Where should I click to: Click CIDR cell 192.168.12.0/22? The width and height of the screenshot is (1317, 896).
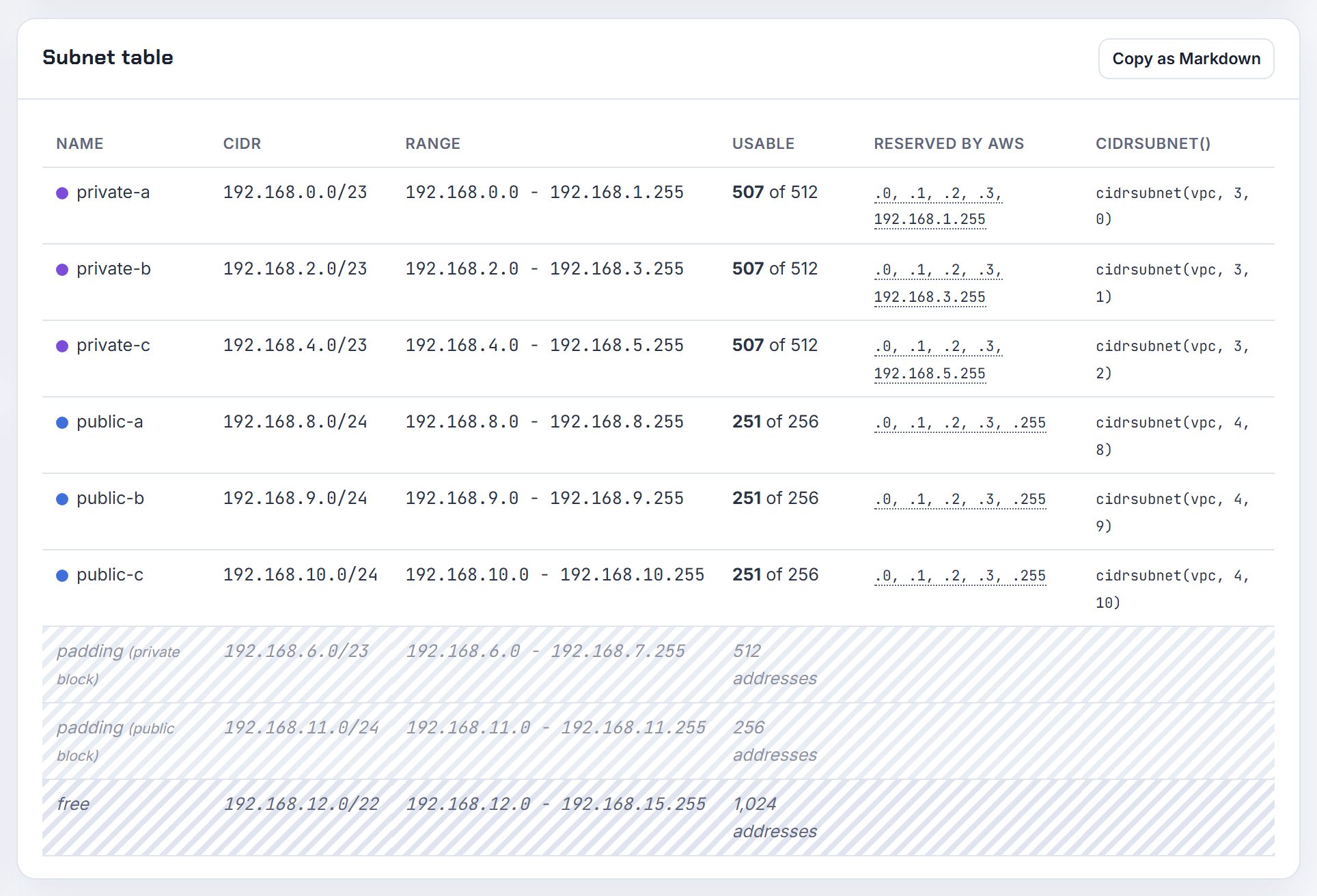[x=301, y=804]
